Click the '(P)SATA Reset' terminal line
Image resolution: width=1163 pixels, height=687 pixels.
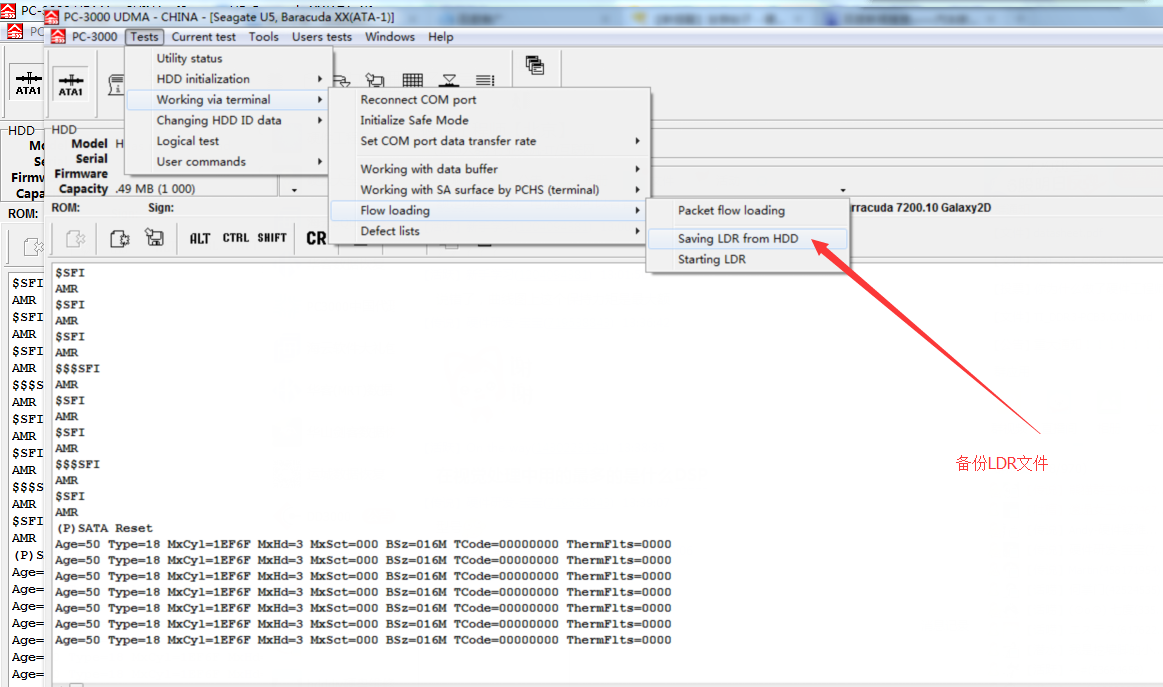tap(104, 528)
